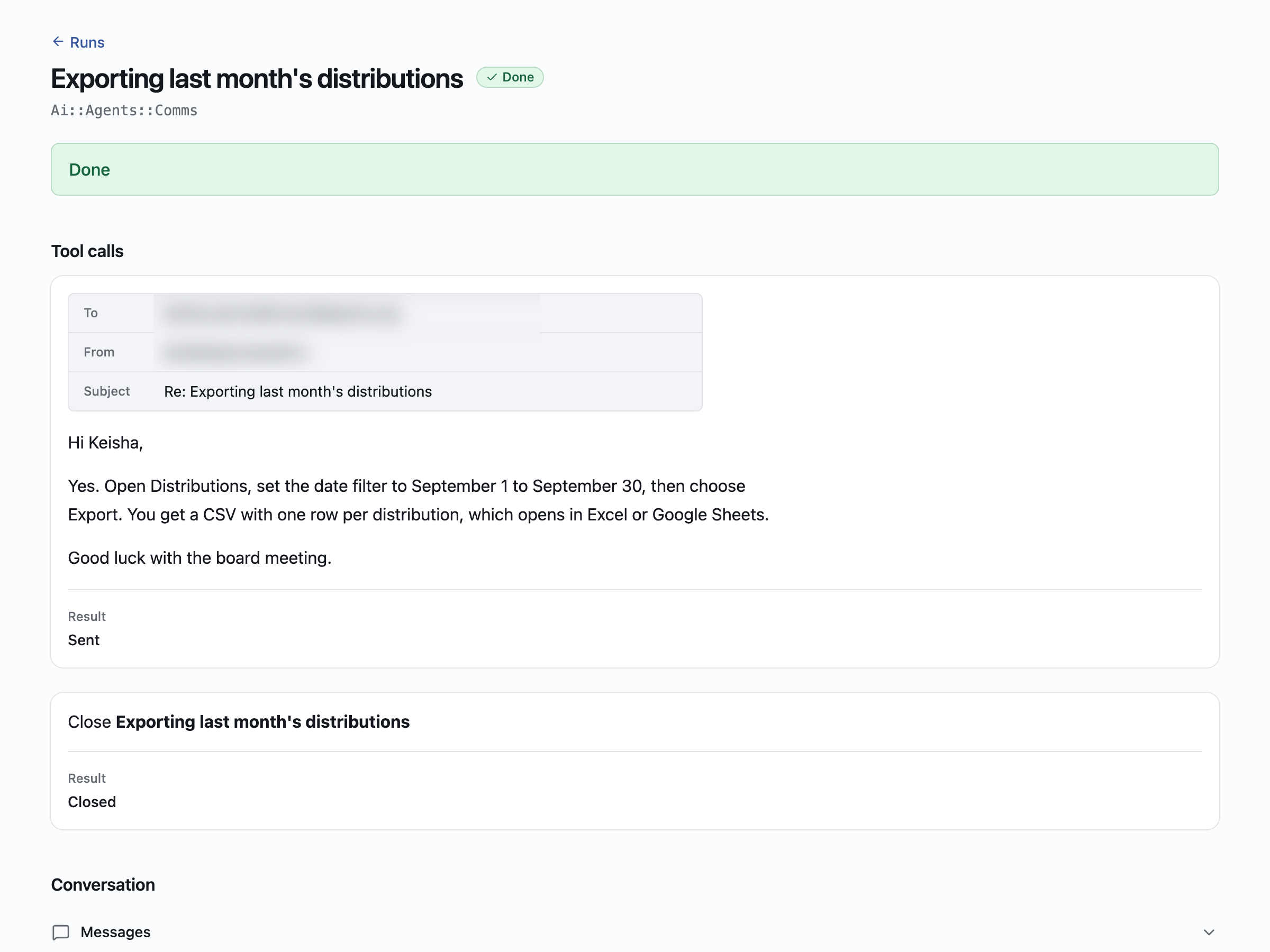Click the Messages speech bubble icon

[61, 932]
